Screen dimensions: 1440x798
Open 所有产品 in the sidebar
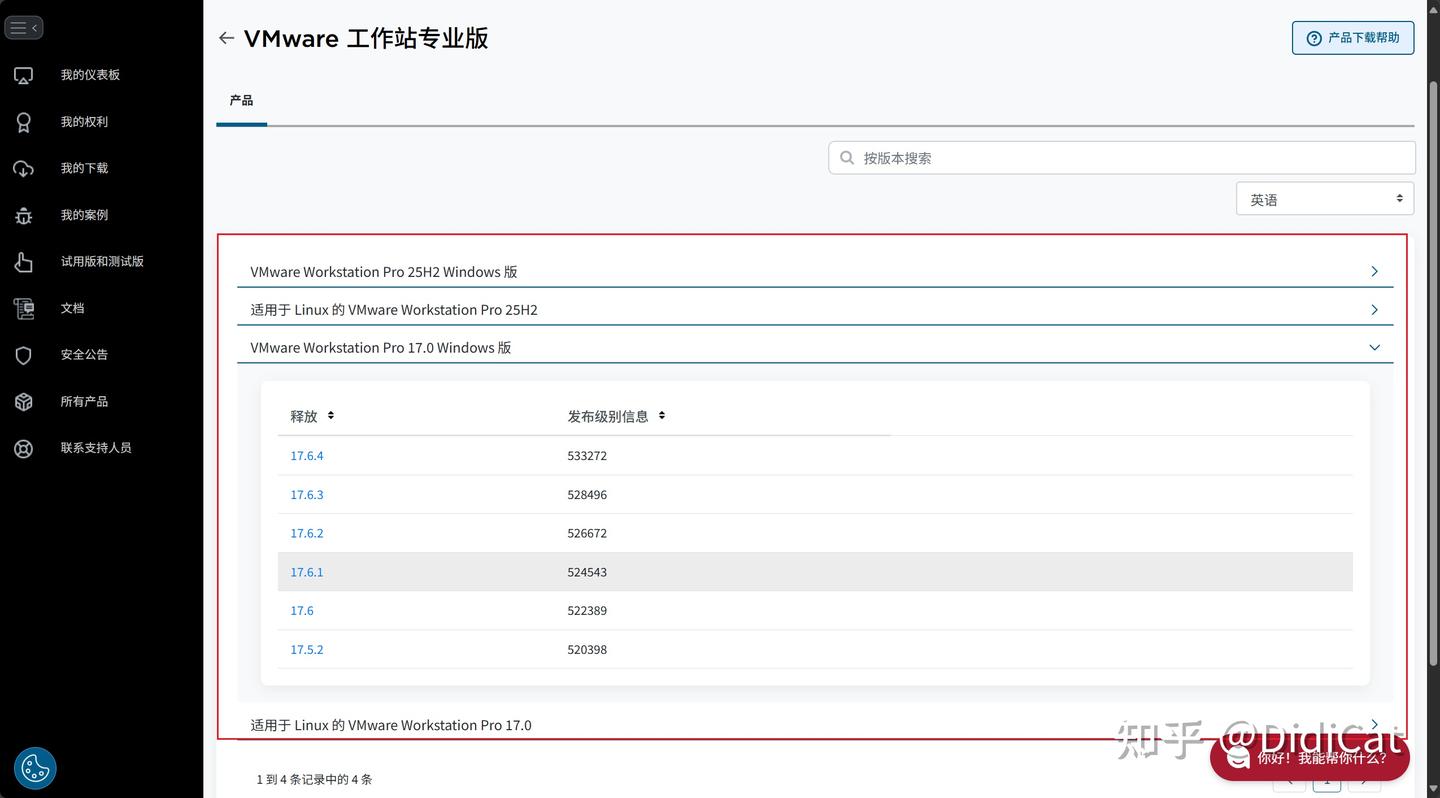click(84, 401)
